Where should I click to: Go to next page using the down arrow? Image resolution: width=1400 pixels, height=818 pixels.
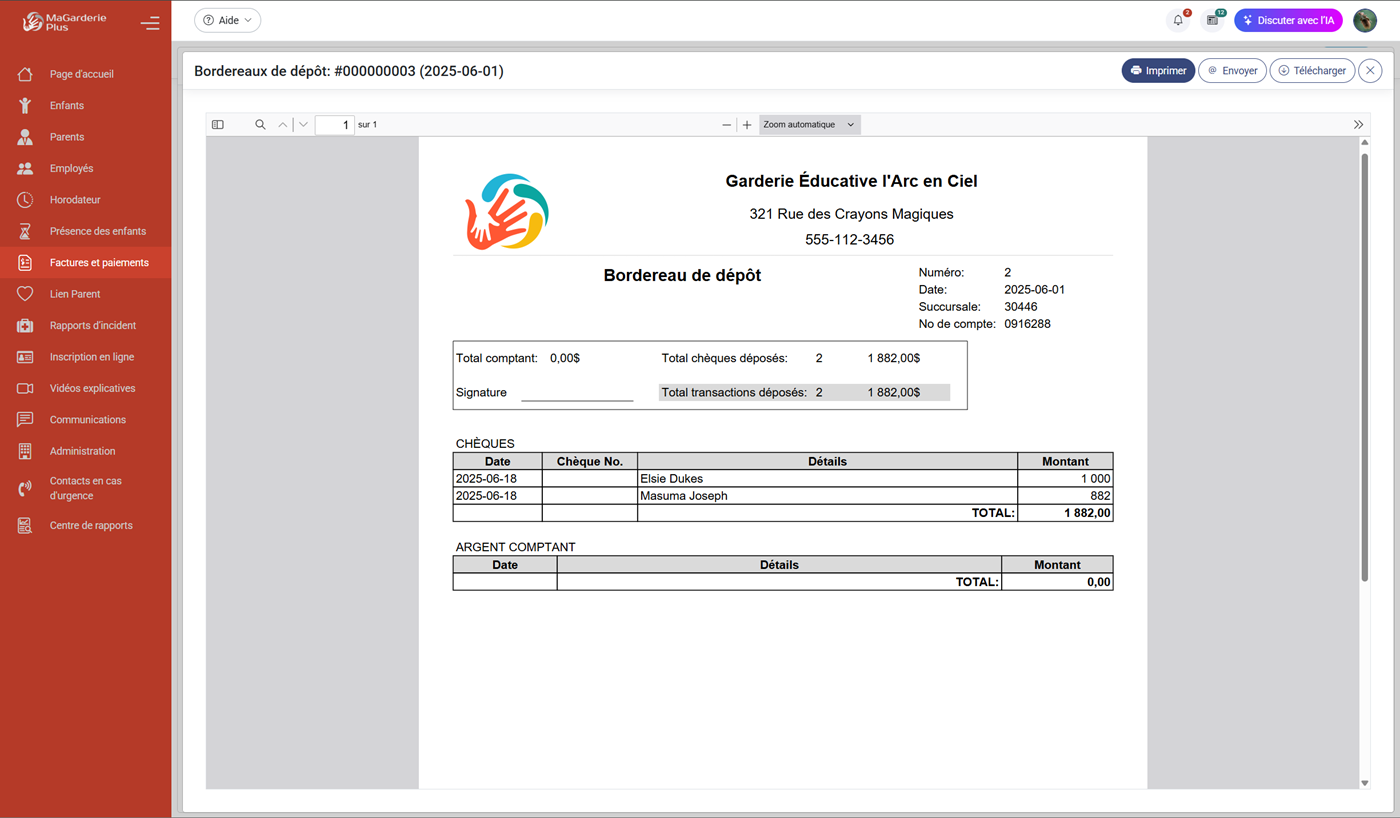[303, 125]
